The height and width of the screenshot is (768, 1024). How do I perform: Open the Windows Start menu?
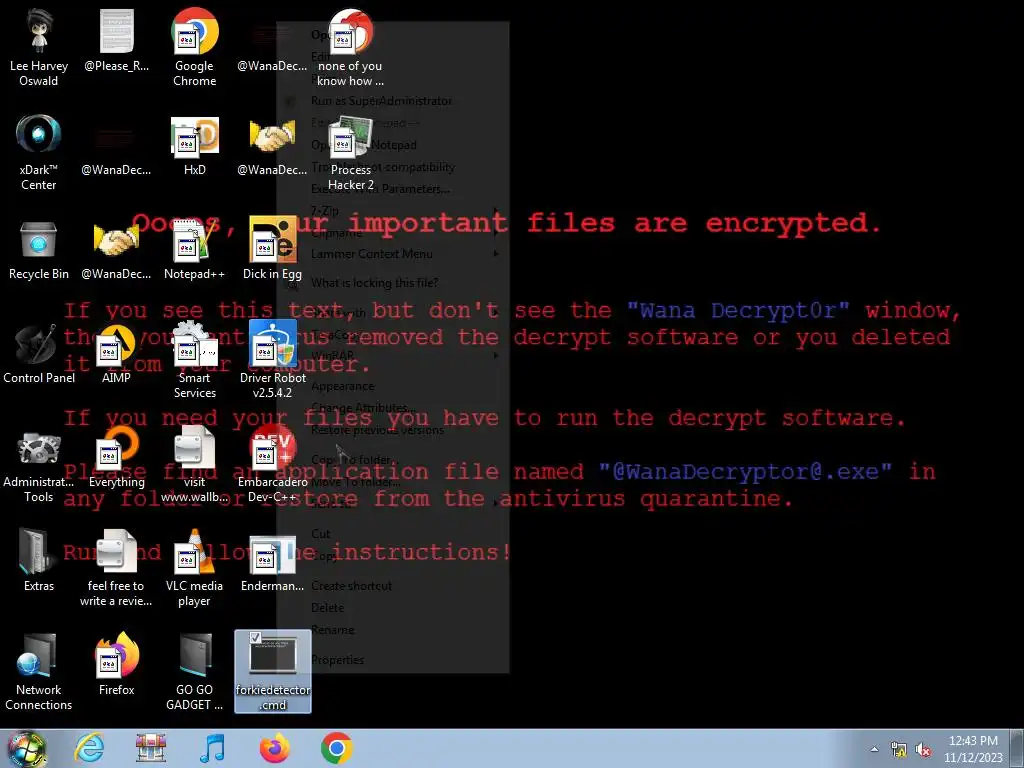click(x=27, y=748)
